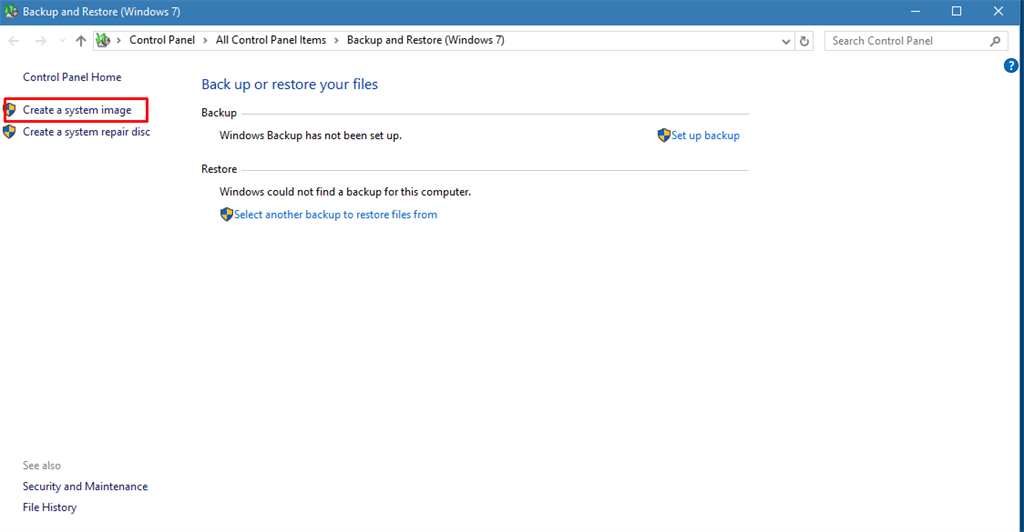
Task: Select the Backup and Restore (Windows 7) breadcrumb
Action: 426,40
